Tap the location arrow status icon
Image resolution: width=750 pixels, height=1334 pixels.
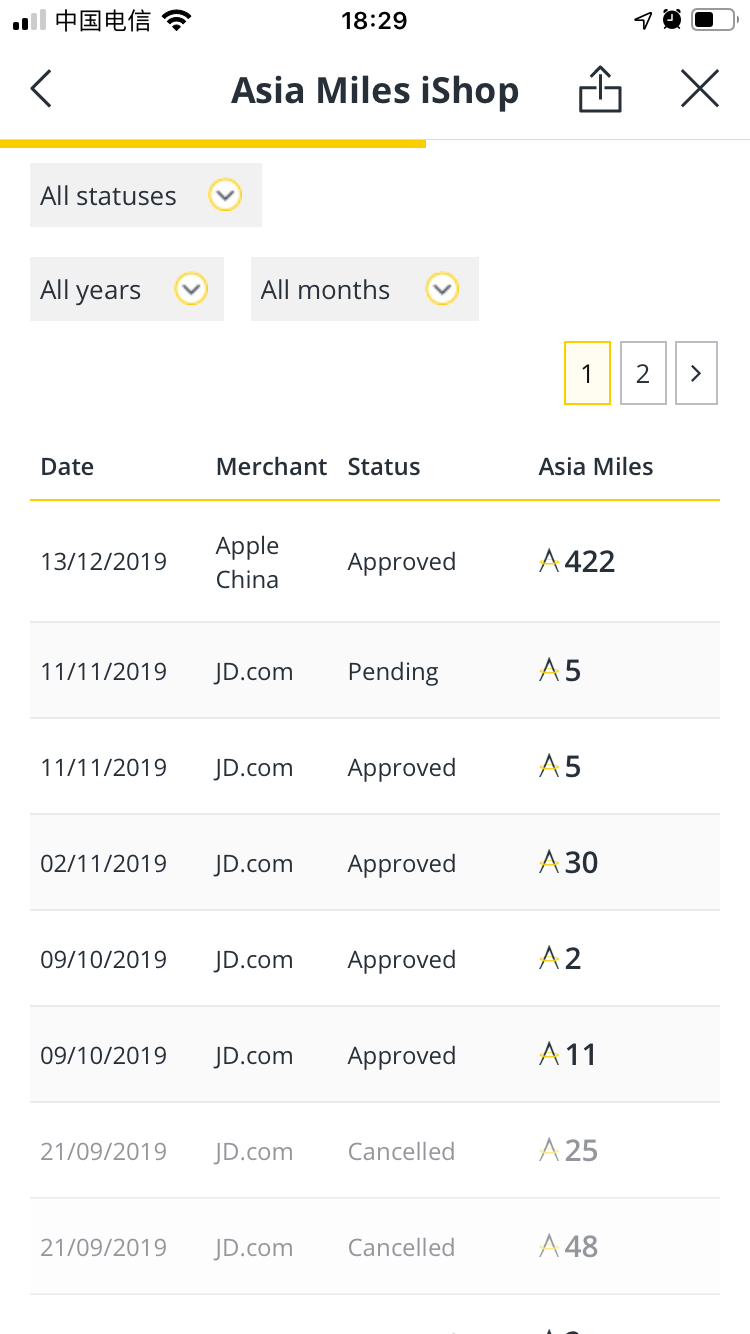644,21
